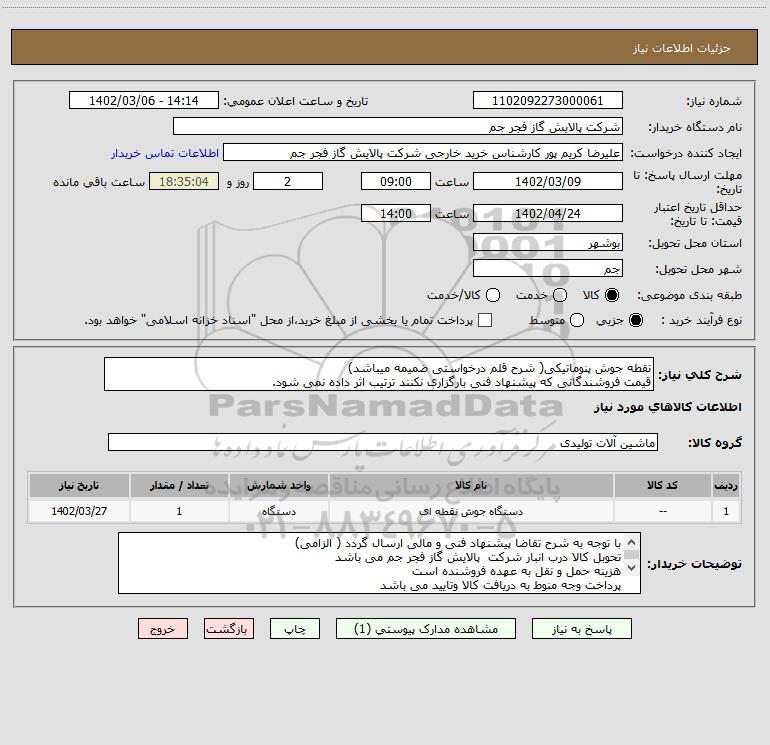Click the need date cell 1402/03/27
The image size is (770, 745).
(79, 511)
